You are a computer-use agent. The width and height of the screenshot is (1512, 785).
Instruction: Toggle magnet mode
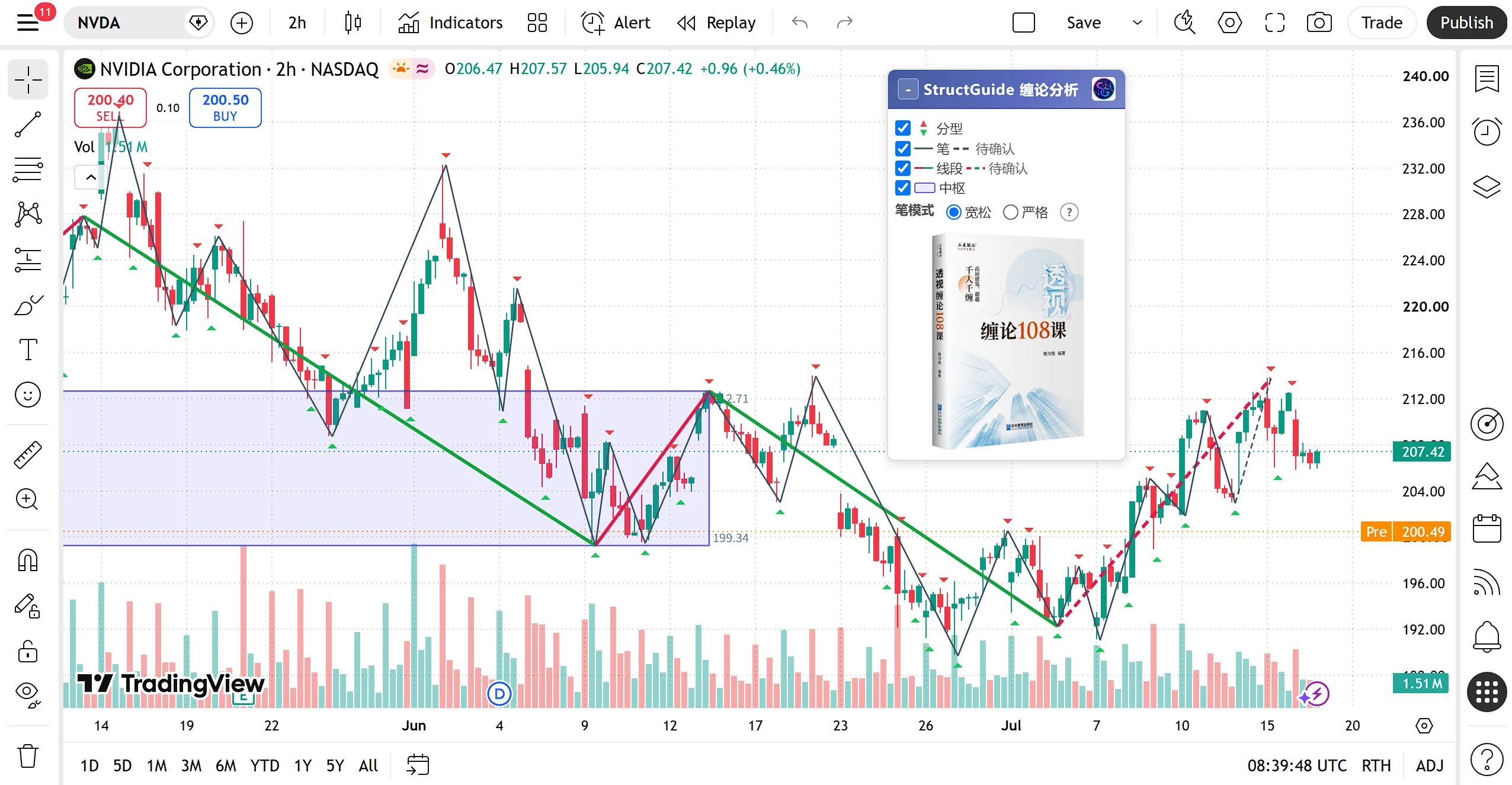click(x=28, y=560)
